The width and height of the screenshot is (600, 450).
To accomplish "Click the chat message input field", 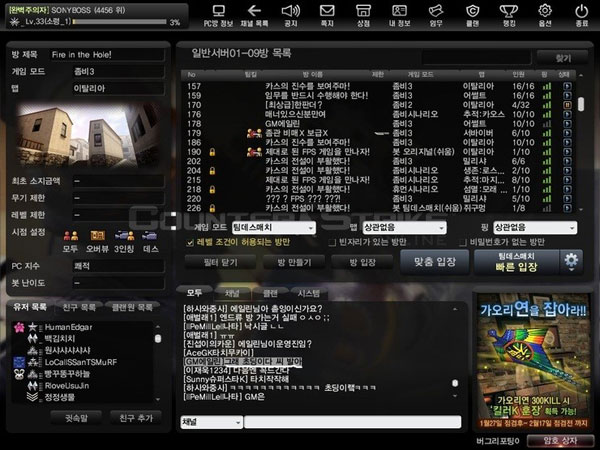I will (352, 422).
